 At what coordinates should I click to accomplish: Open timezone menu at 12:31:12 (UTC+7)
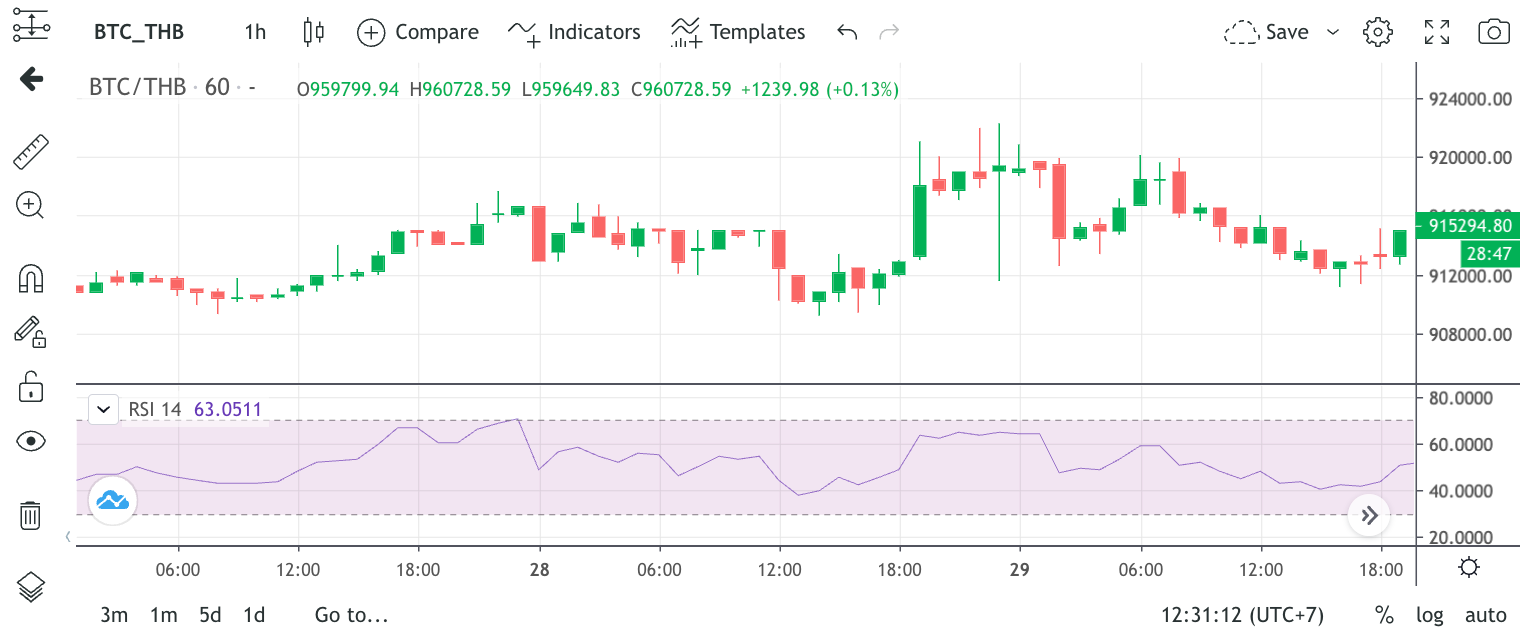pos(1244,616)
